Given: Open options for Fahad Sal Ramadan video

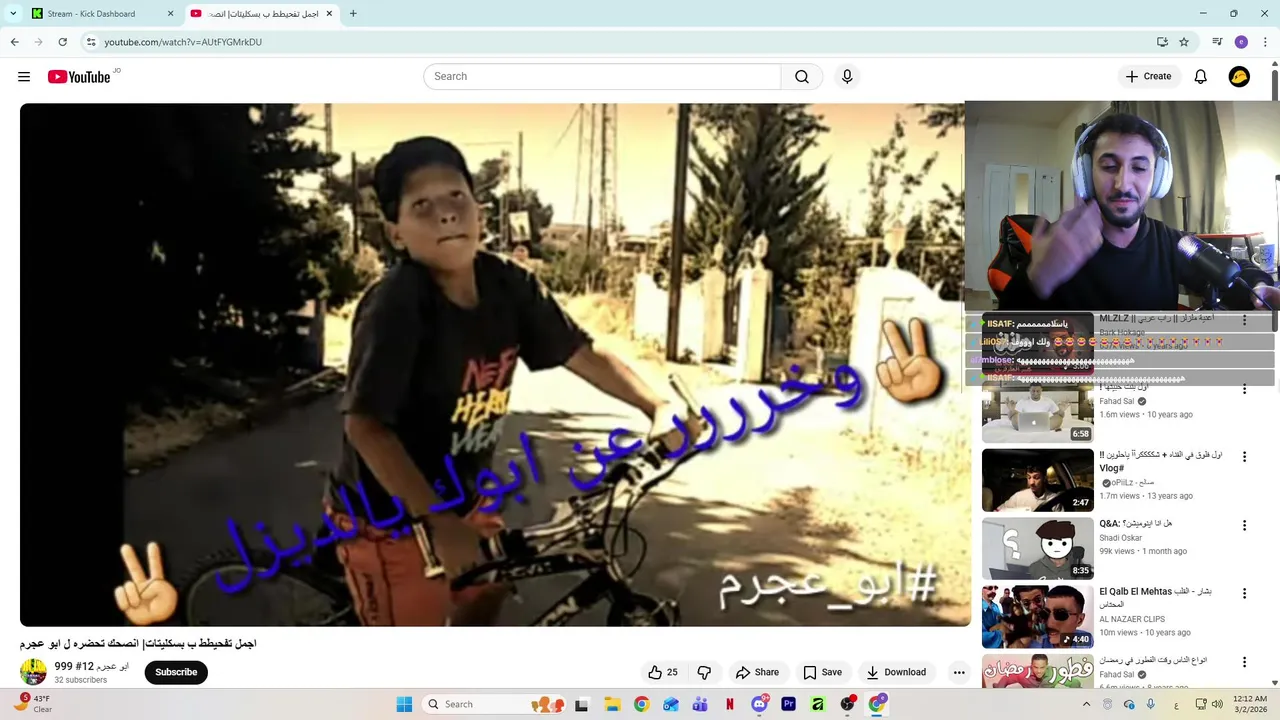Looking at the screenshot, I should point(1244,662).
